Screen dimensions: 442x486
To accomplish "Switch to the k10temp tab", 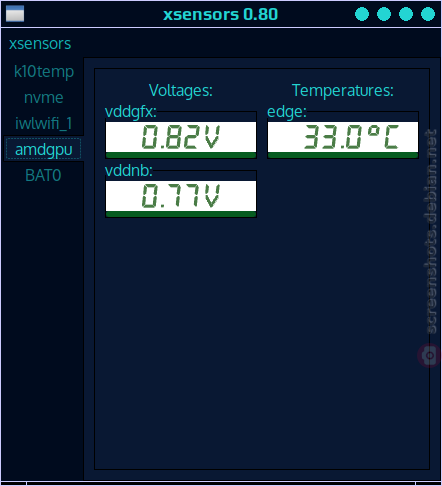I will (44, 72).
